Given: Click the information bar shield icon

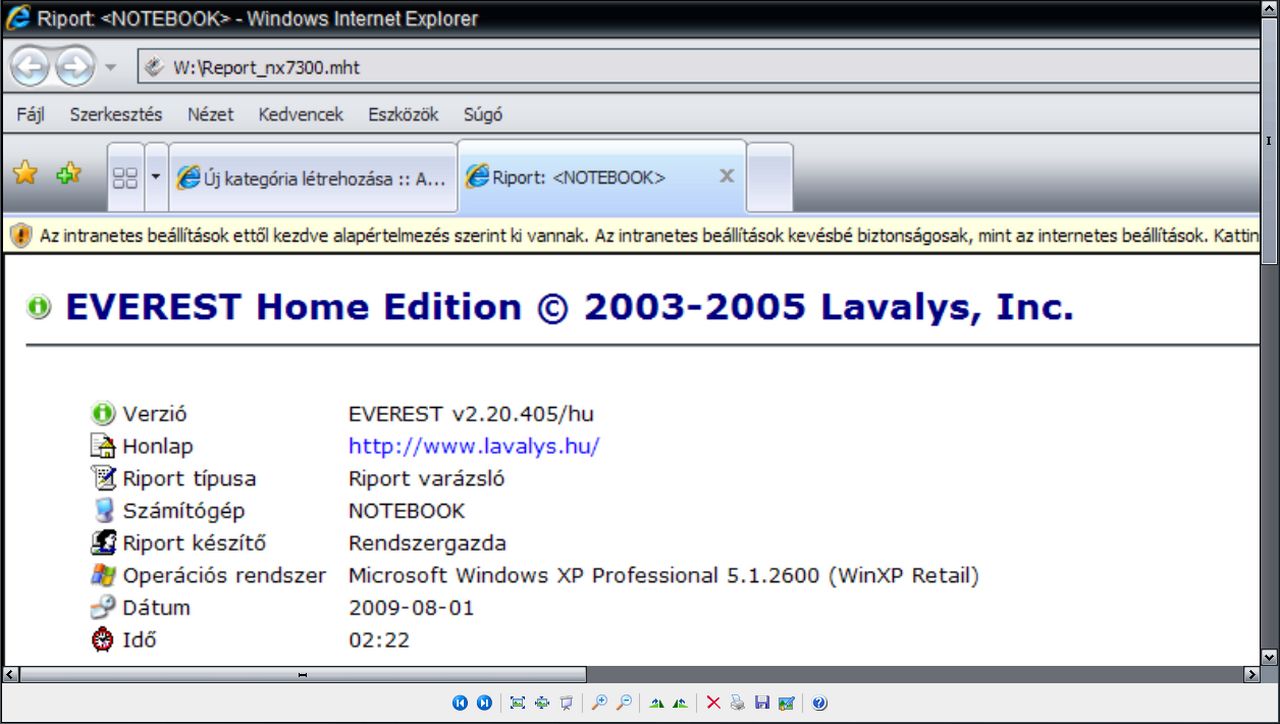Looking at the screenshot, I should pyautogui.click(x=21, y=236).
